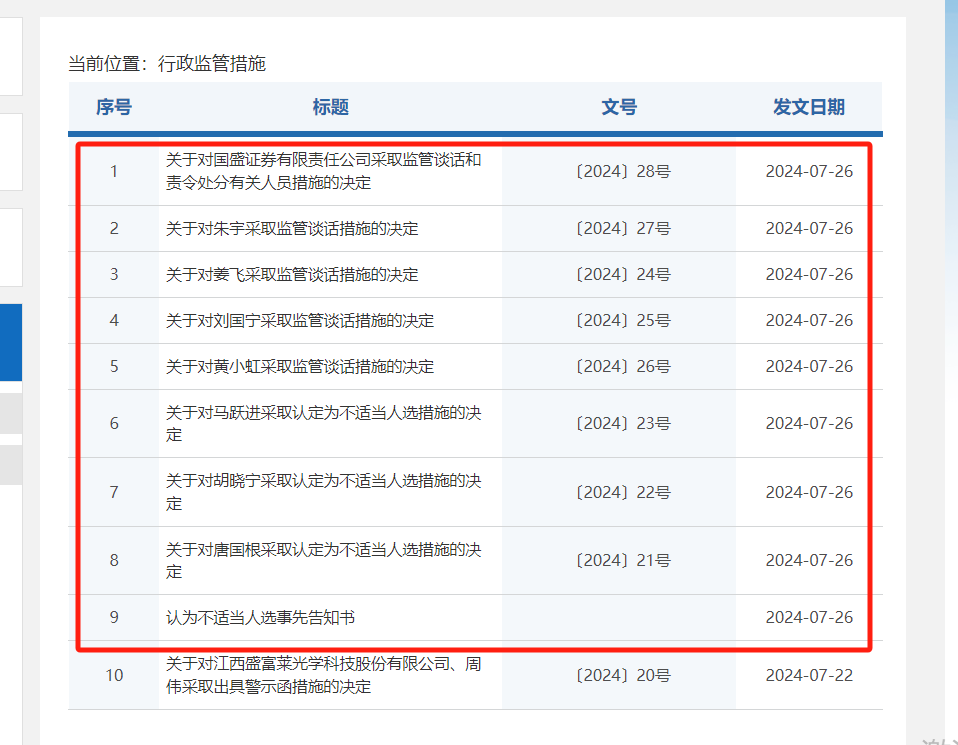The width and height of the screenshot is (958, 745).
Task: Click sequence number 1 in the table
Action: [x=114, y=171]
